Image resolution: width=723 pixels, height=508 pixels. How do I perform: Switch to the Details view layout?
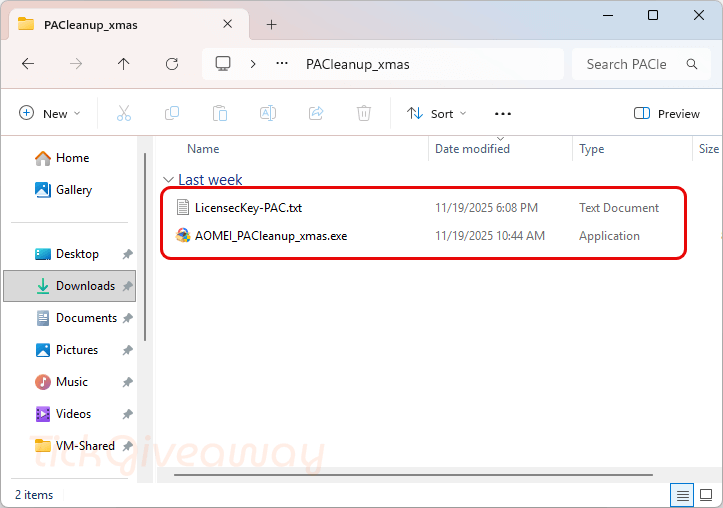[682, 495]
